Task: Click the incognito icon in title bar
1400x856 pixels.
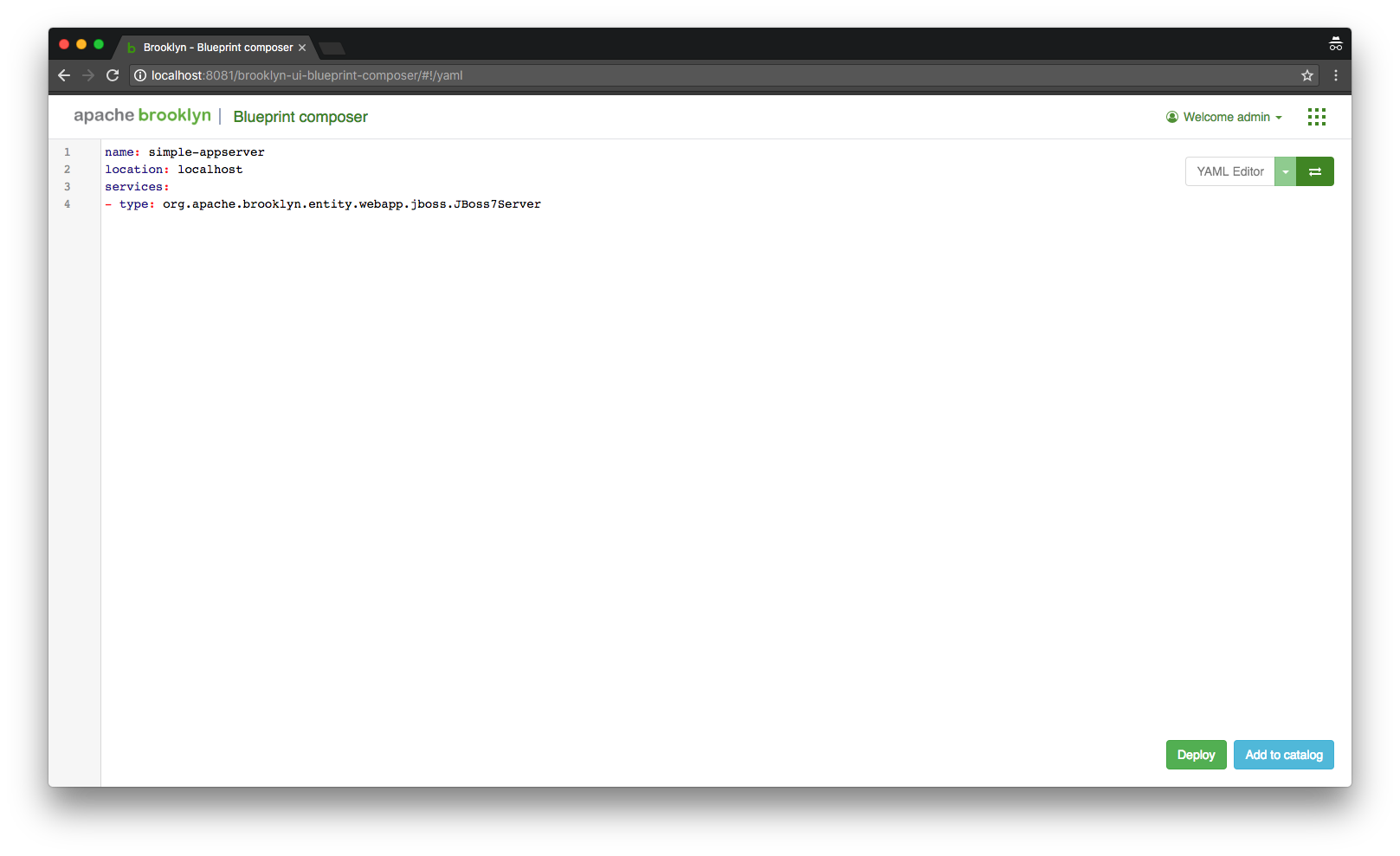Action: click(x=1335, y=44)
